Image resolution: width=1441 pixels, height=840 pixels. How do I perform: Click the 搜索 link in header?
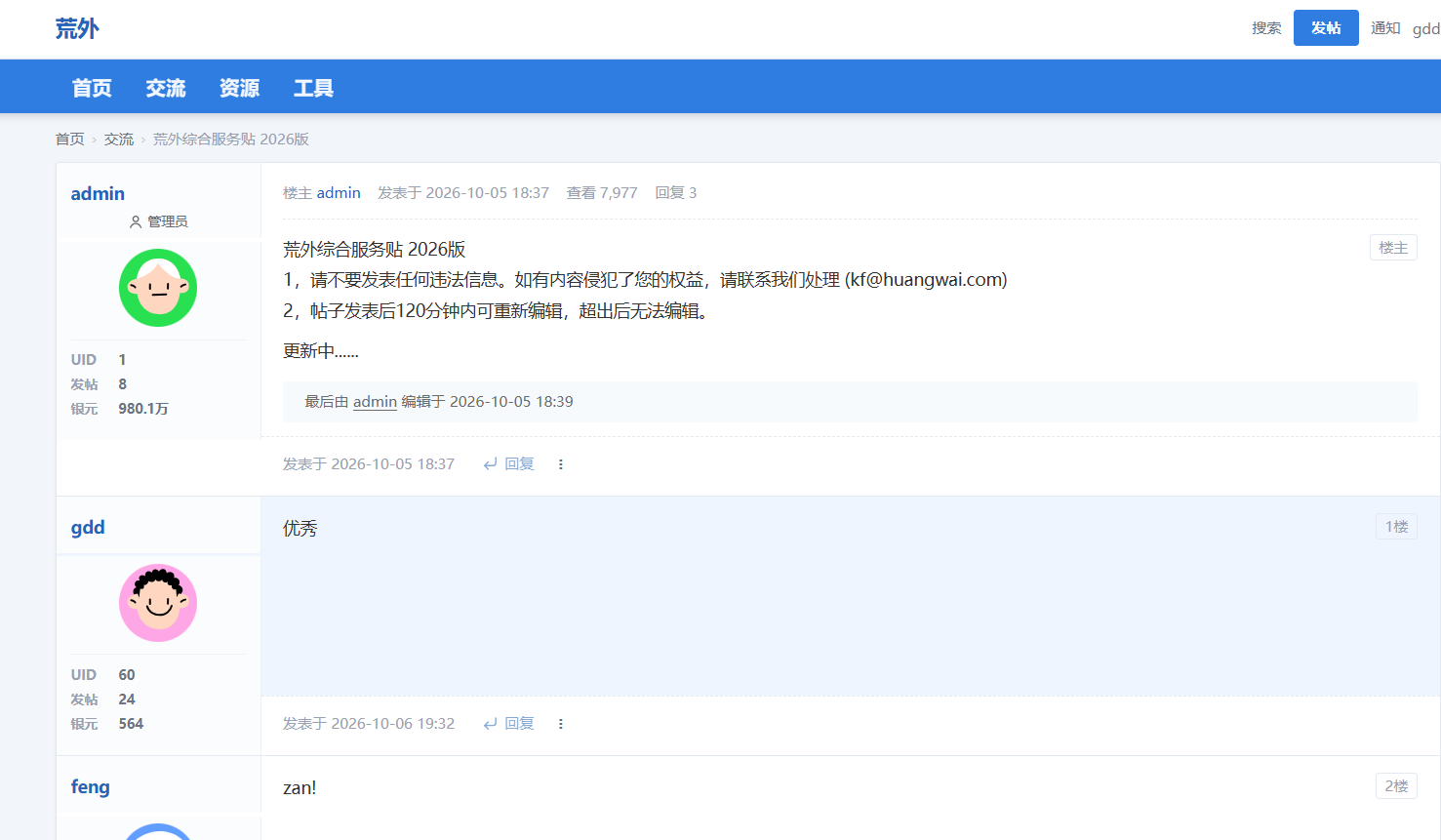click(1266, 28)
